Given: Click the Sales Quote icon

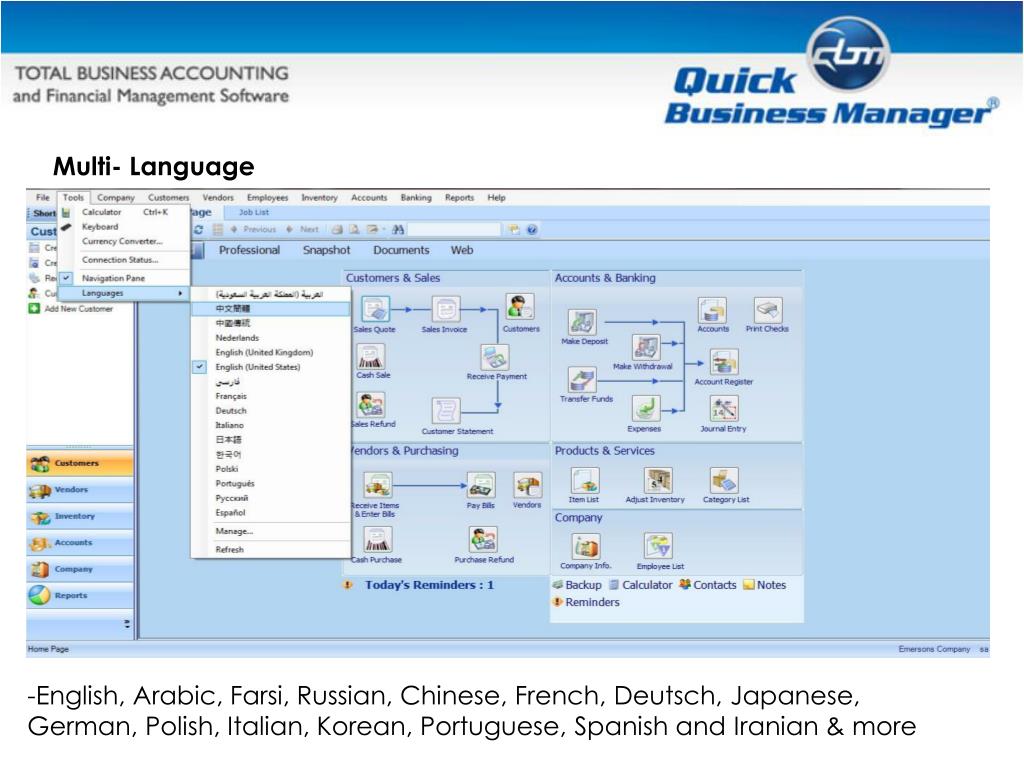Looking at the screenshot, I should (x=375, y=310).
